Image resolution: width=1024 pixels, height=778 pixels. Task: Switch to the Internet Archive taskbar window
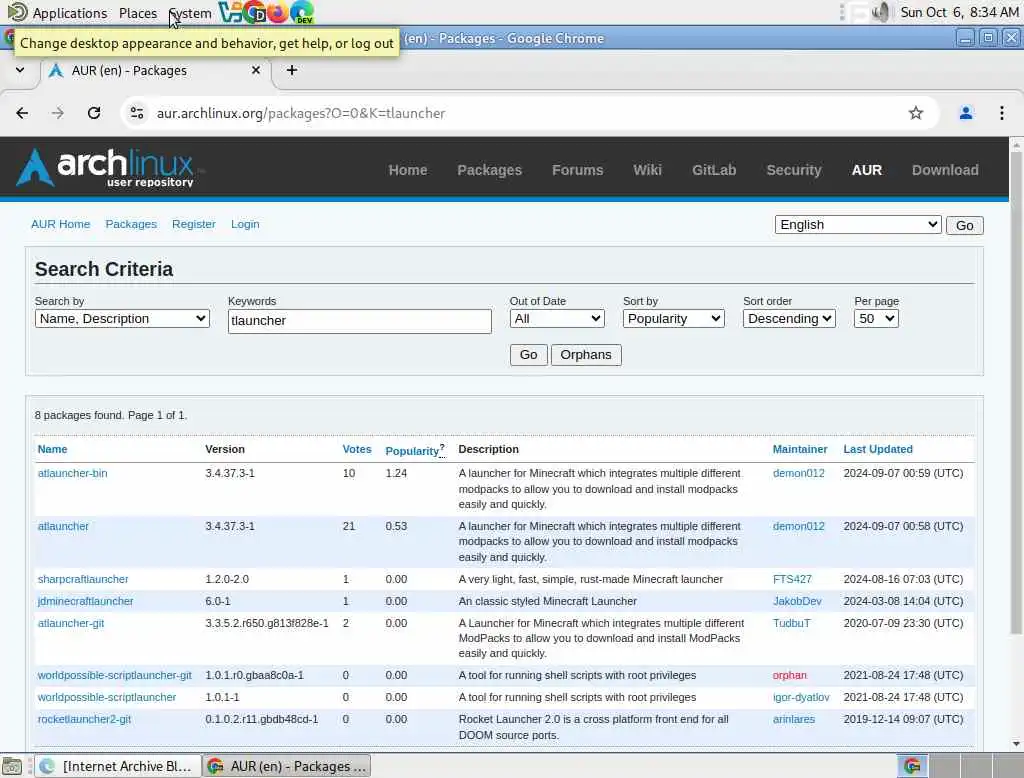tap(118, 766)
